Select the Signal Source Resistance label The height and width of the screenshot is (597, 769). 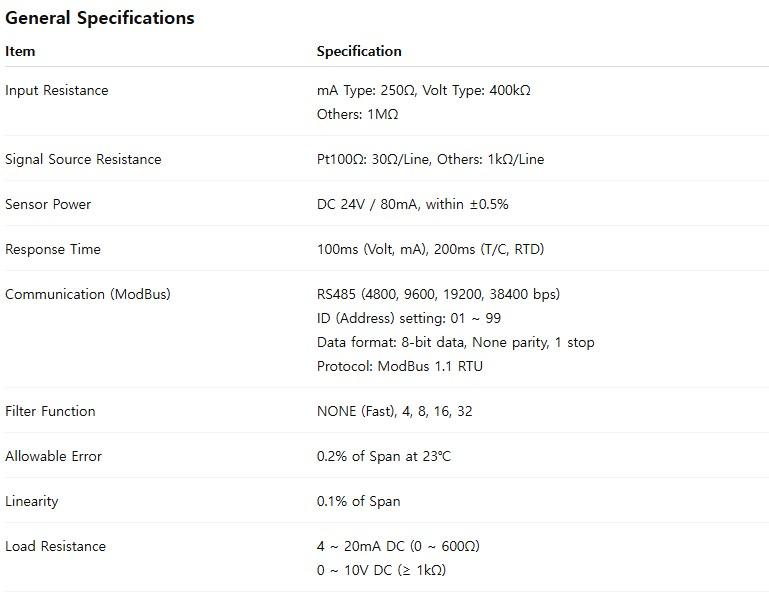83,159
